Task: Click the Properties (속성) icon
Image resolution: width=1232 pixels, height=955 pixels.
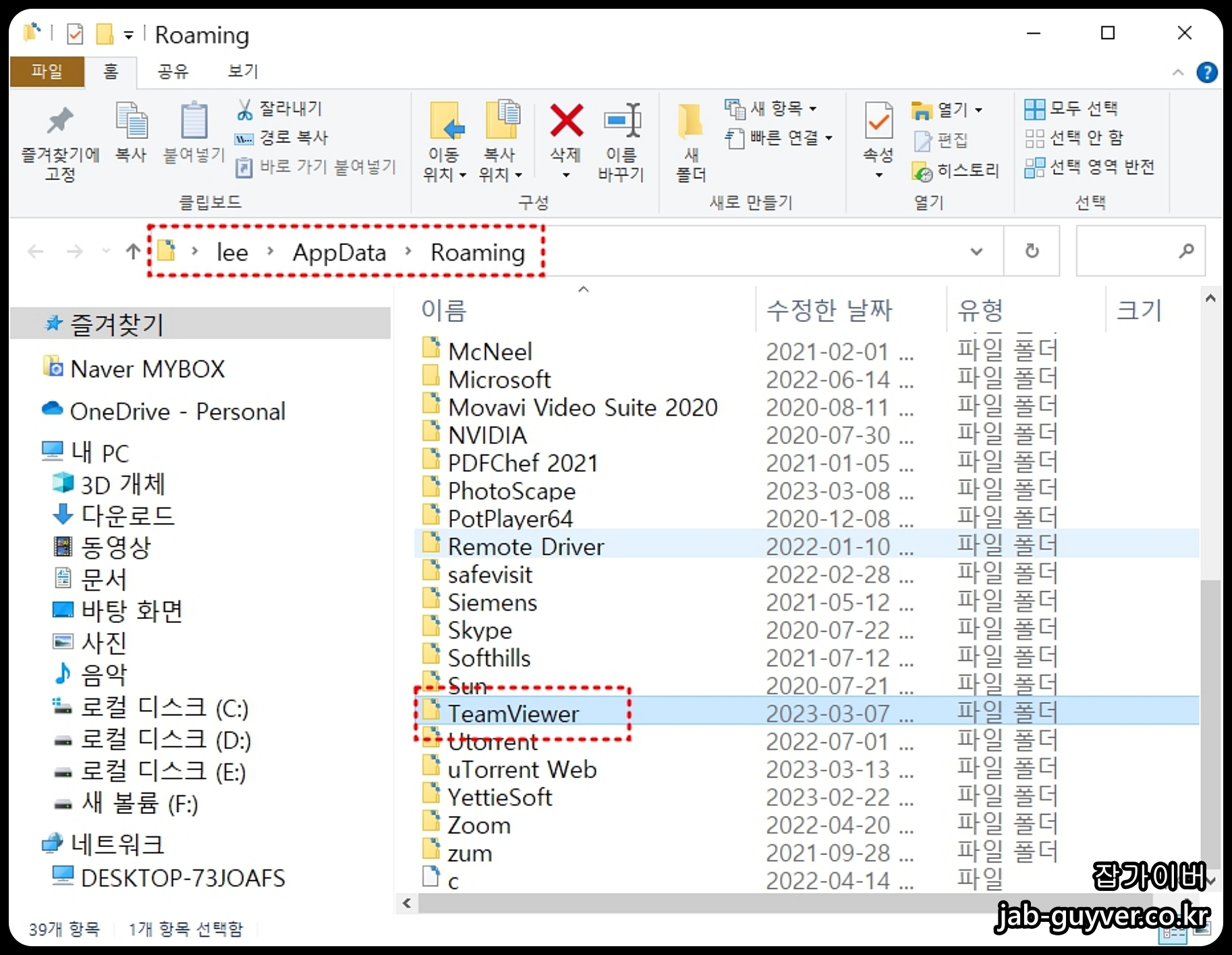Action: (878, 121)
